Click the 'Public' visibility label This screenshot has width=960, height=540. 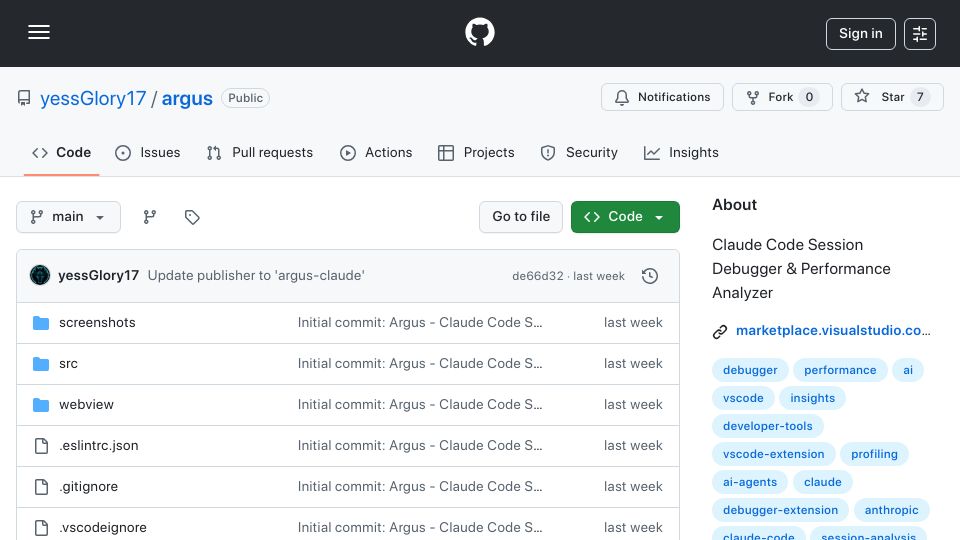246,98
